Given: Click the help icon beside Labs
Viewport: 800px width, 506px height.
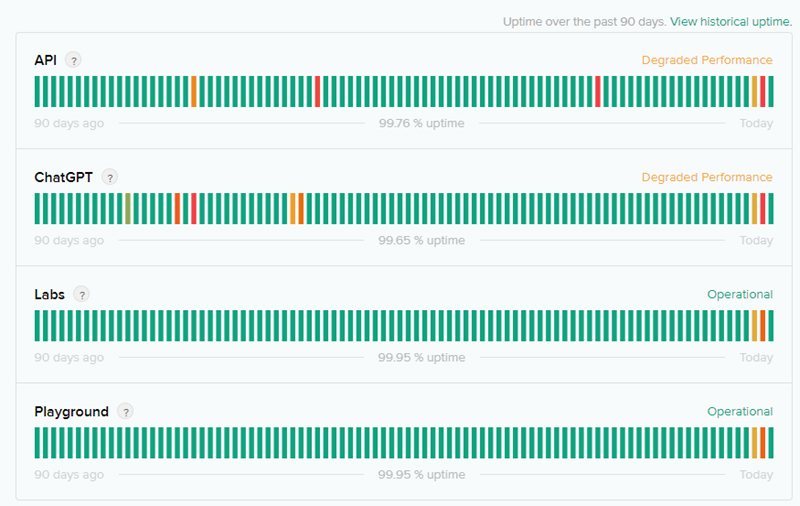Looking at the screenshot, I should pos(81,294).
